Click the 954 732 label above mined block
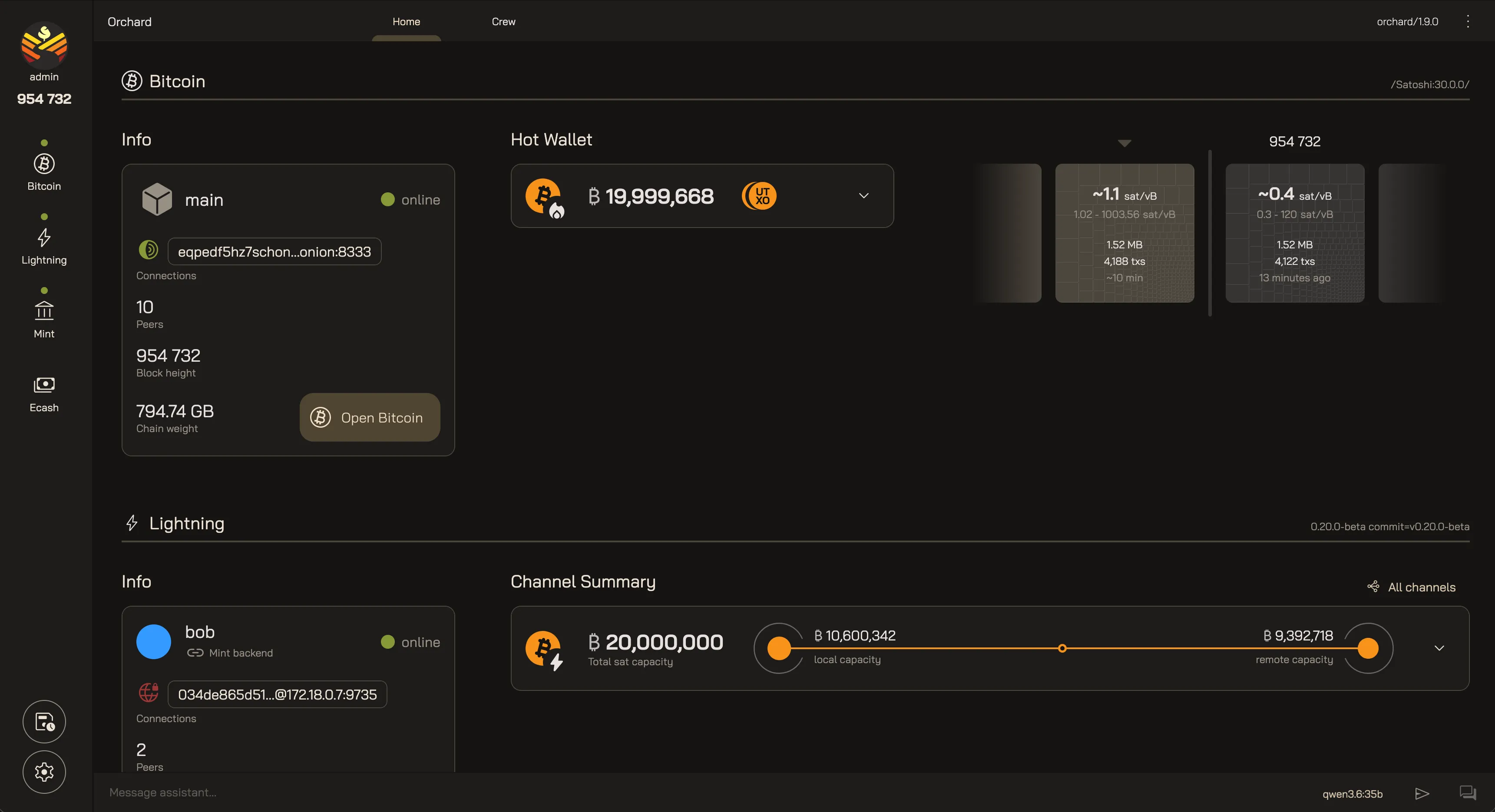Viewport: 1495px width, 812px height. (1295, 142)
